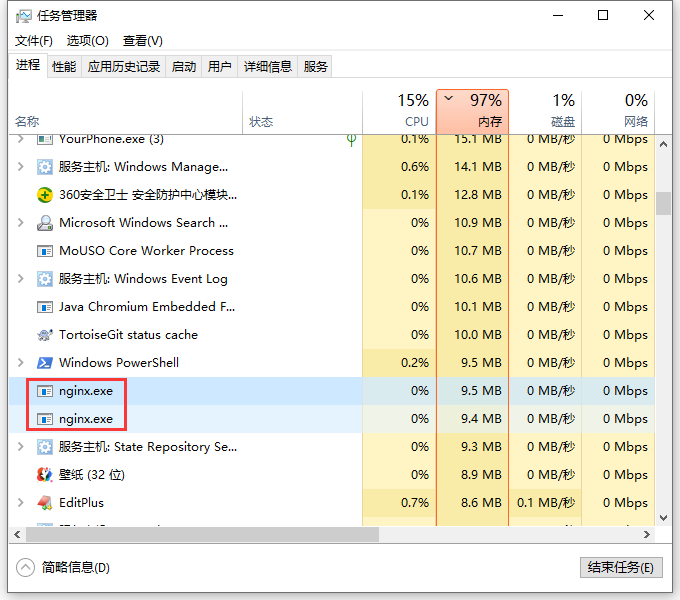Screen dimensions: 680x600
Task: Select the TortoiseGit status cache row text
Action: click(128, 335)
